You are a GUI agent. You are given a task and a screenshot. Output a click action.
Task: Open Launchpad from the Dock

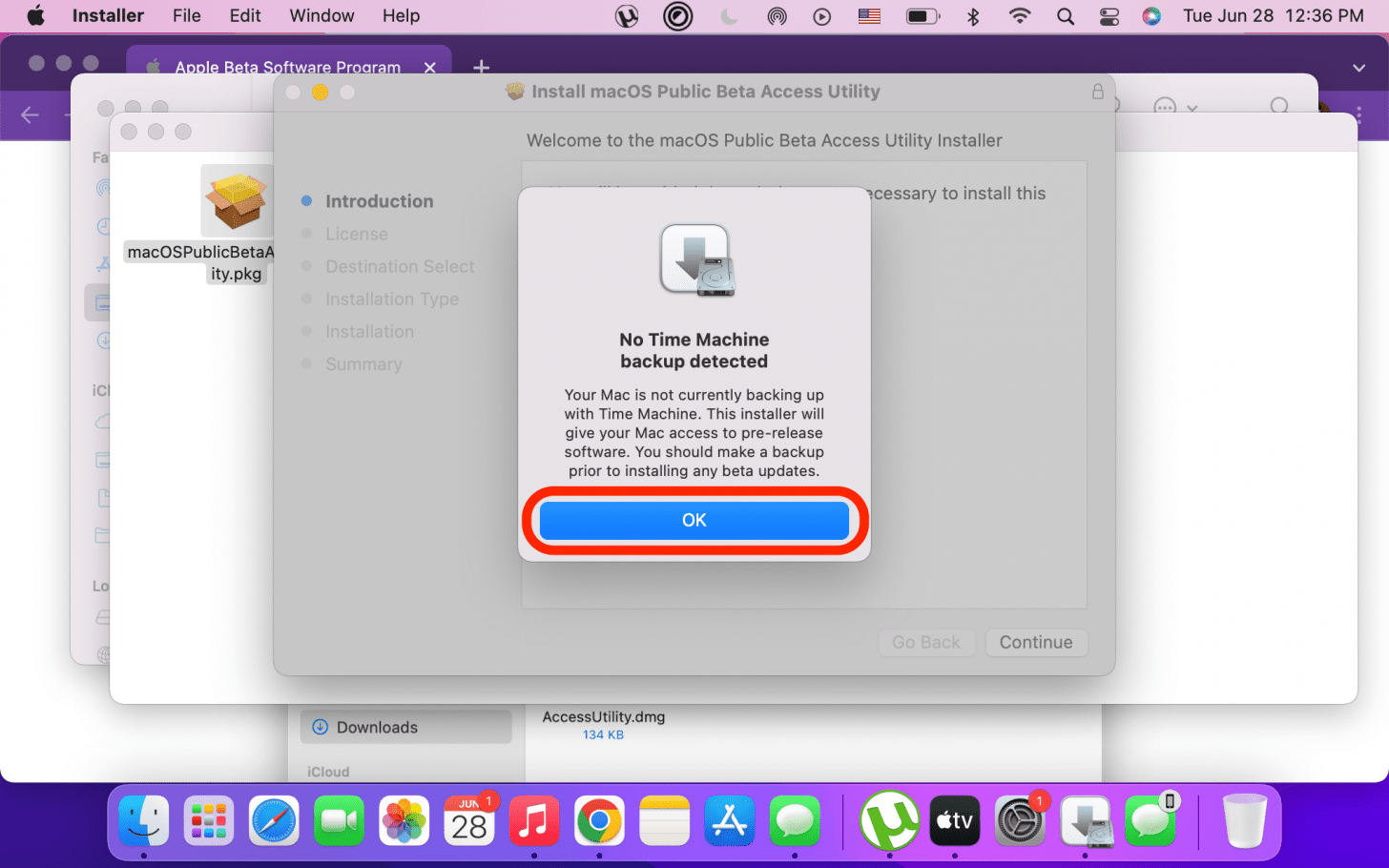point(208,820)
